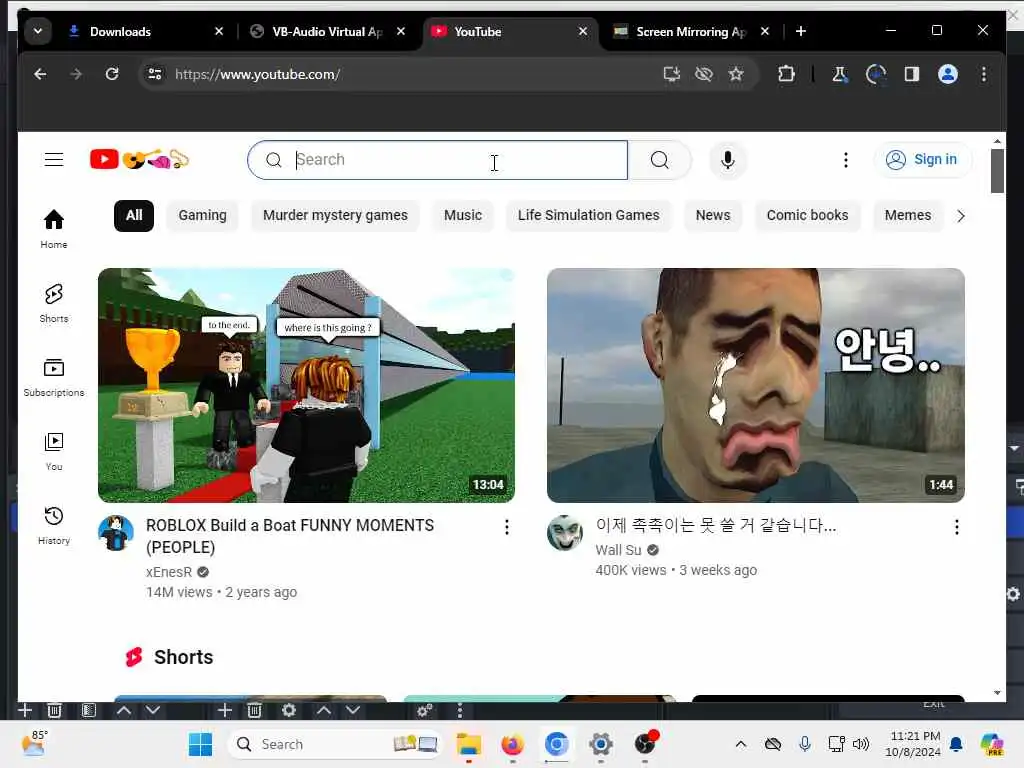The width and height of the screenshot is (1024, 768).
Task: Open the YouTube hamburger guide menu
Action: pos(54,159)
